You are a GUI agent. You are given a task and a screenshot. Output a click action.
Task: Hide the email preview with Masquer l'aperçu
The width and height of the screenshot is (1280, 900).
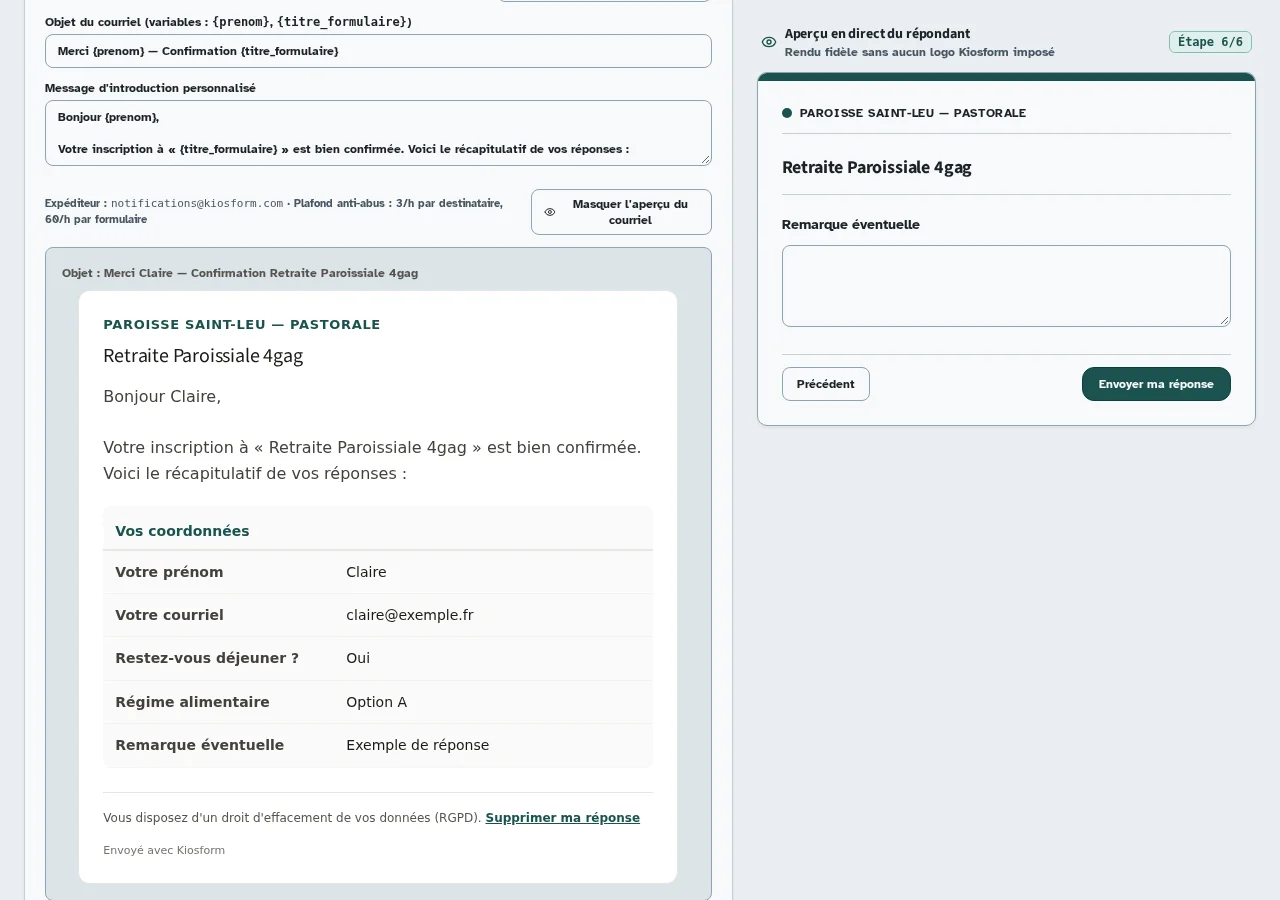pyautogui.click(x=621, y=212)
